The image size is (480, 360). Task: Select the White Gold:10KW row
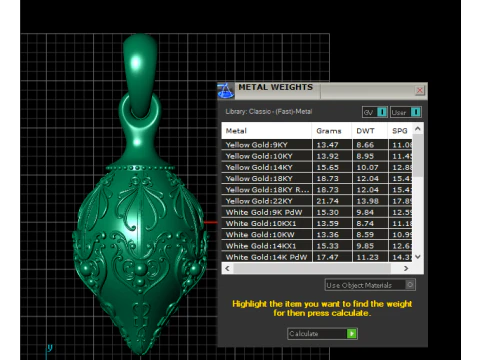coord(317,235)
